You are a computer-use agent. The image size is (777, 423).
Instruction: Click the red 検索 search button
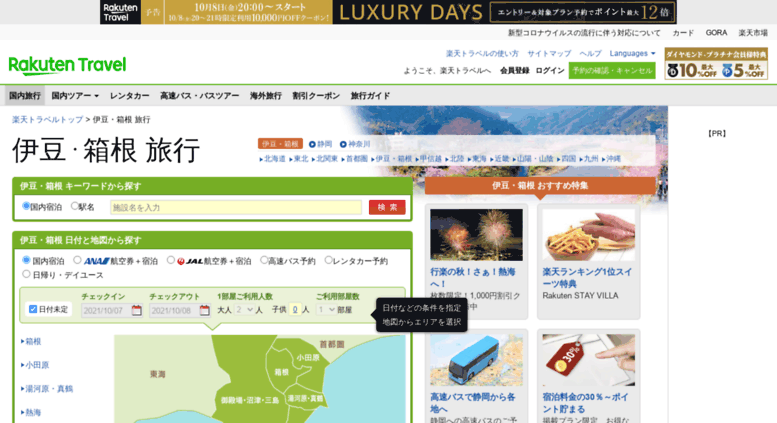click(x=387, y=207)
